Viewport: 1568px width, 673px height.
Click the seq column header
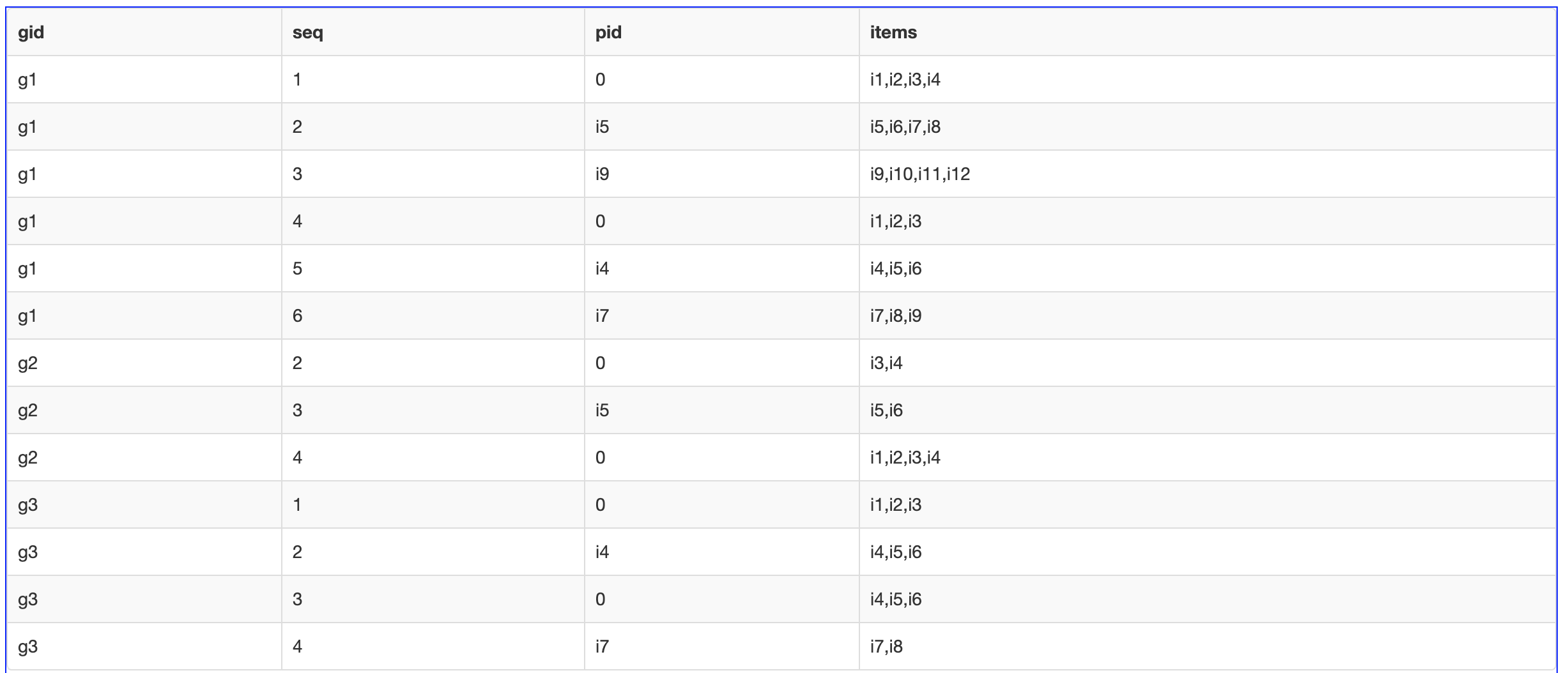click(433, 32)
